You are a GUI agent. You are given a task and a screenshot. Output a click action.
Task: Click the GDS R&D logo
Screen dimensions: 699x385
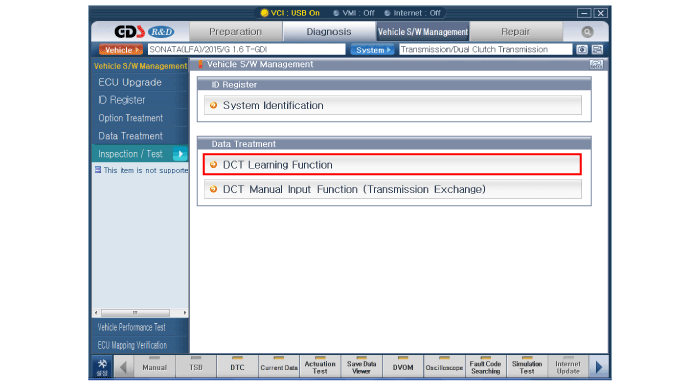tap(144, 32)
